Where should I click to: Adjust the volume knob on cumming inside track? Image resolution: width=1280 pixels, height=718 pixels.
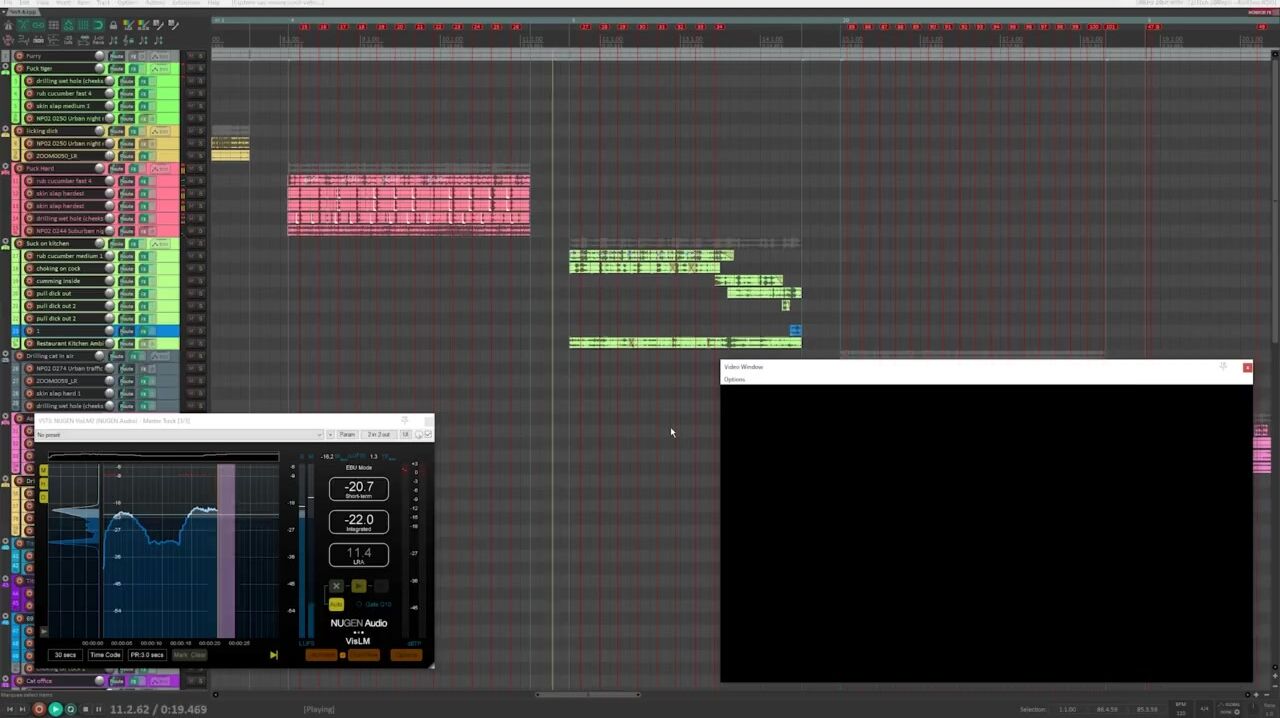click(109, 281)
